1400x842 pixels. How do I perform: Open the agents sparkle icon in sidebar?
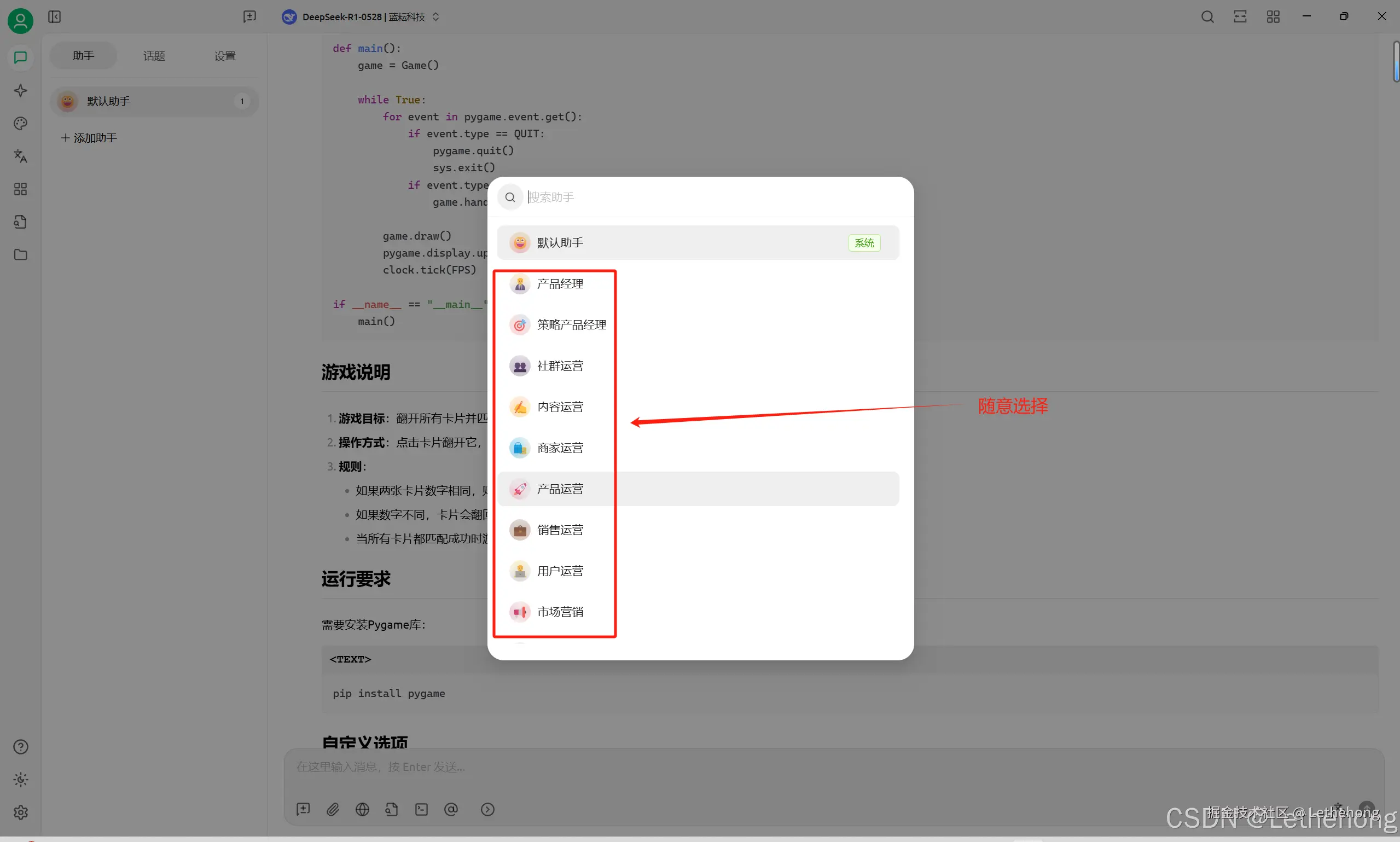coord(20,91)
